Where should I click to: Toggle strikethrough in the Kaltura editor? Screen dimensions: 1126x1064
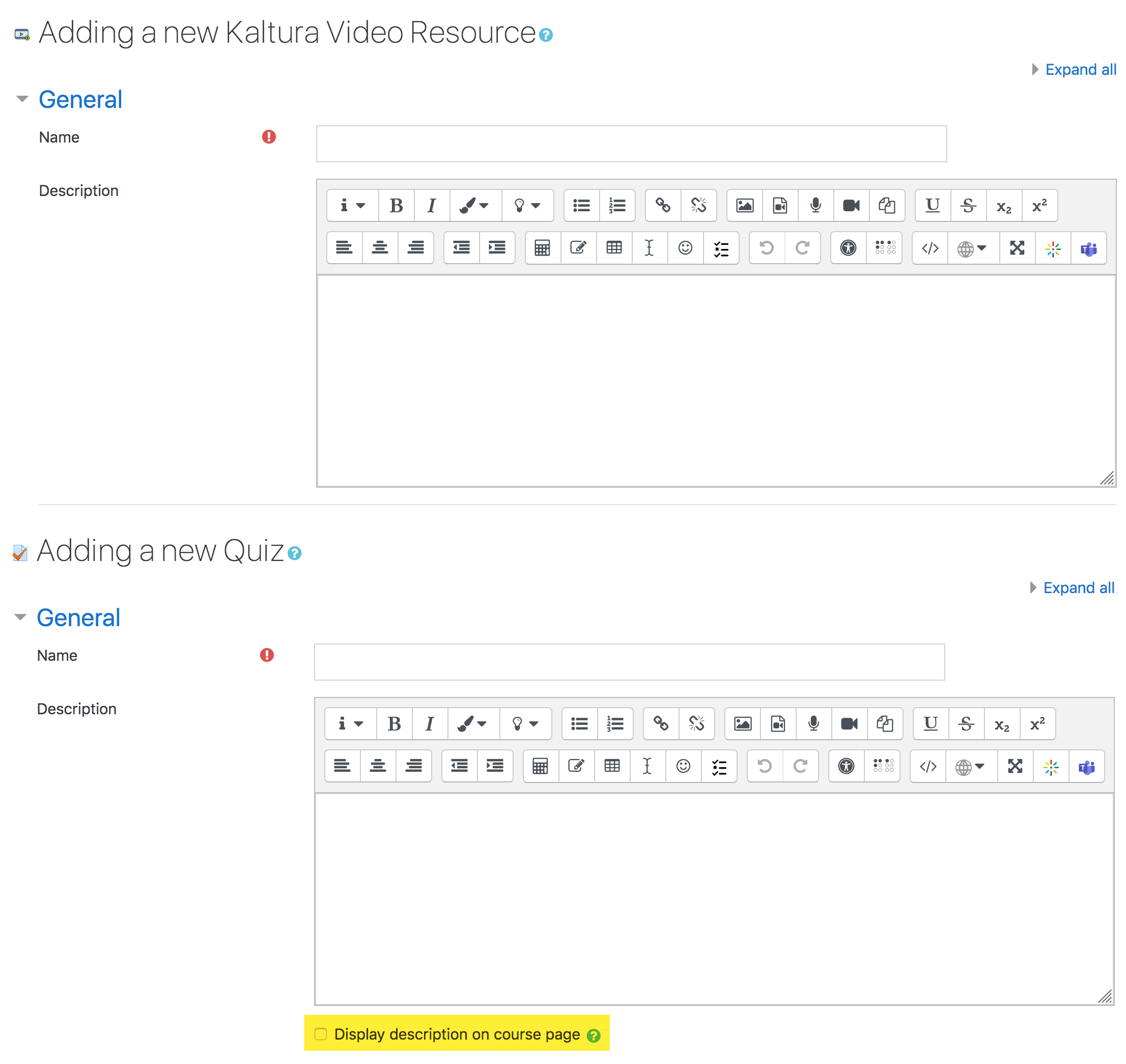[x=968, y=205]
